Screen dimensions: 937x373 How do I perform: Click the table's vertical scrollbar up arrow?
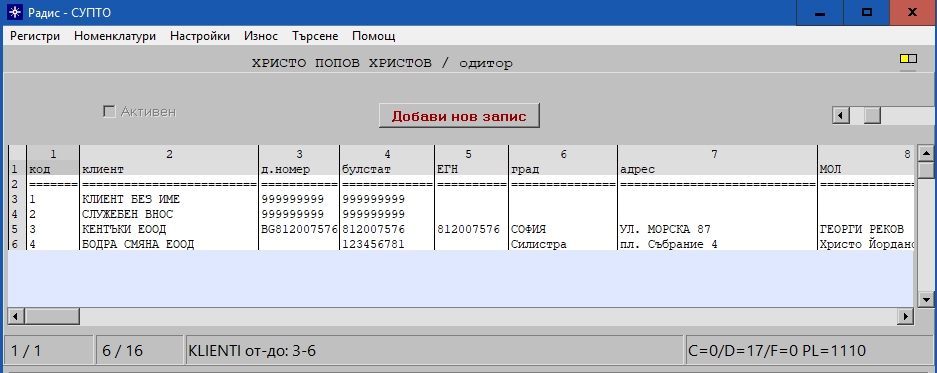click(926, 153)
